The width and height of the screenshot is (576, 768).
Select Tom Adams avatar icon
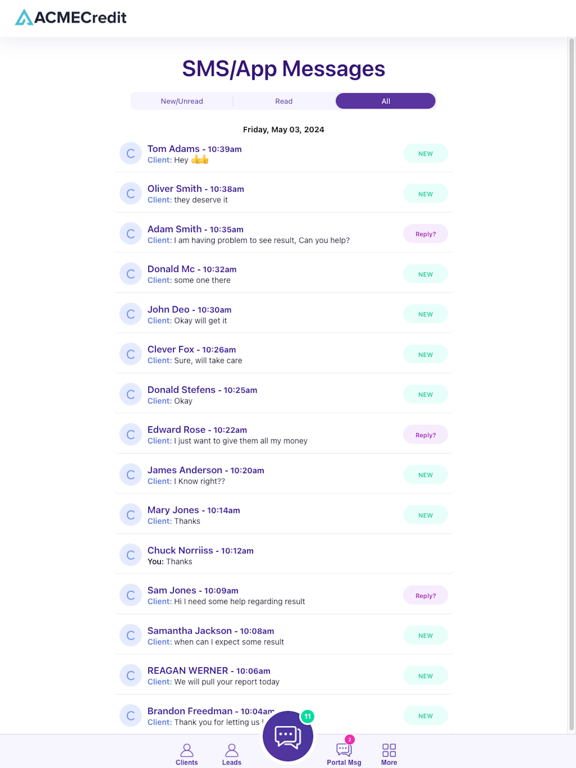pyautogui.click(x=131, y=154)
